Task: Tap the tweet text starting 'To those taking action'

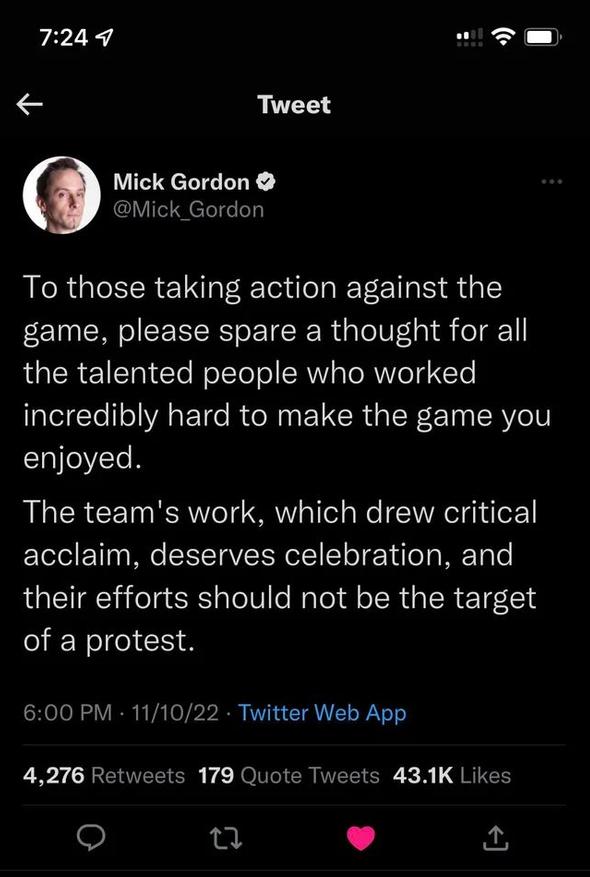Action: (x=287, y=373)
